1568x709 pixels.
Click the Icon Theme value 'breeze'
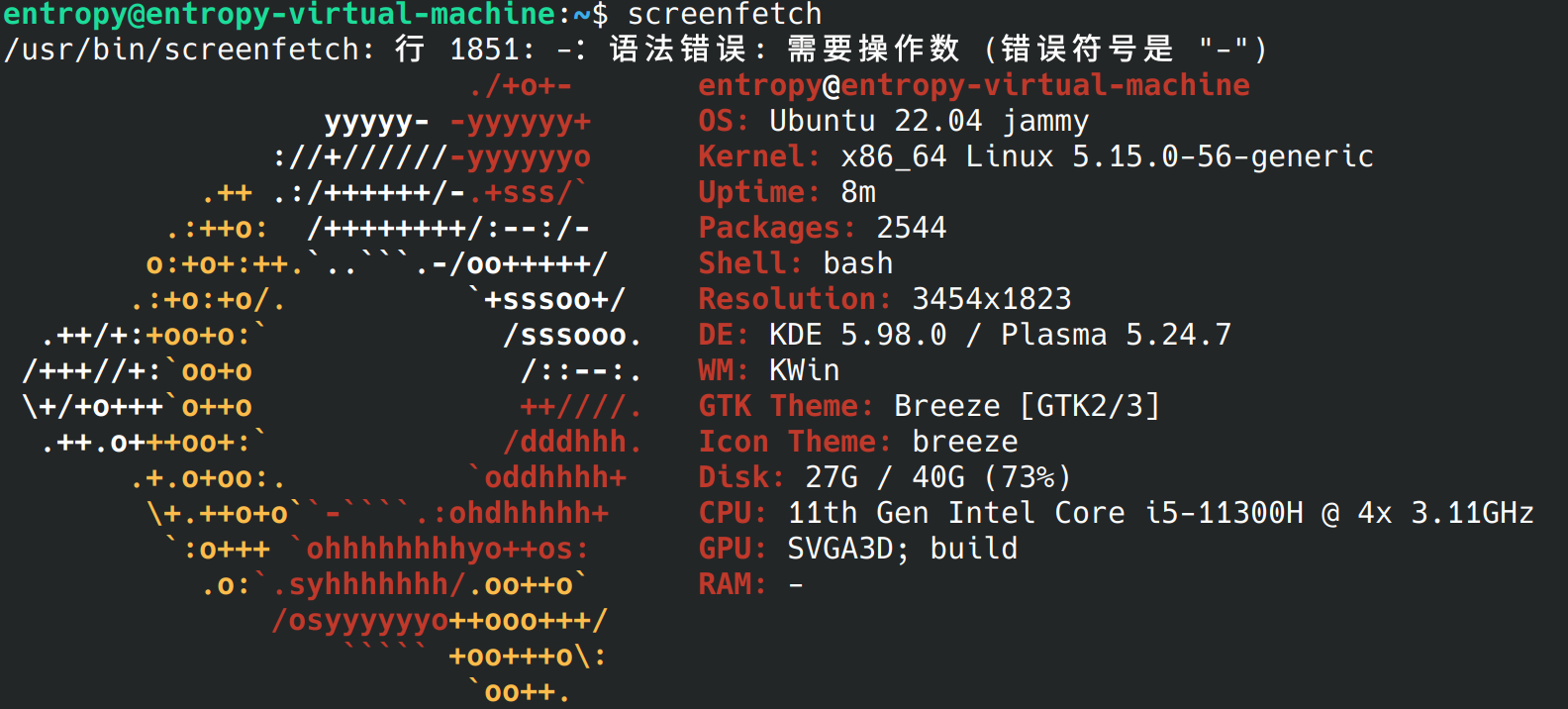(965, 442)
